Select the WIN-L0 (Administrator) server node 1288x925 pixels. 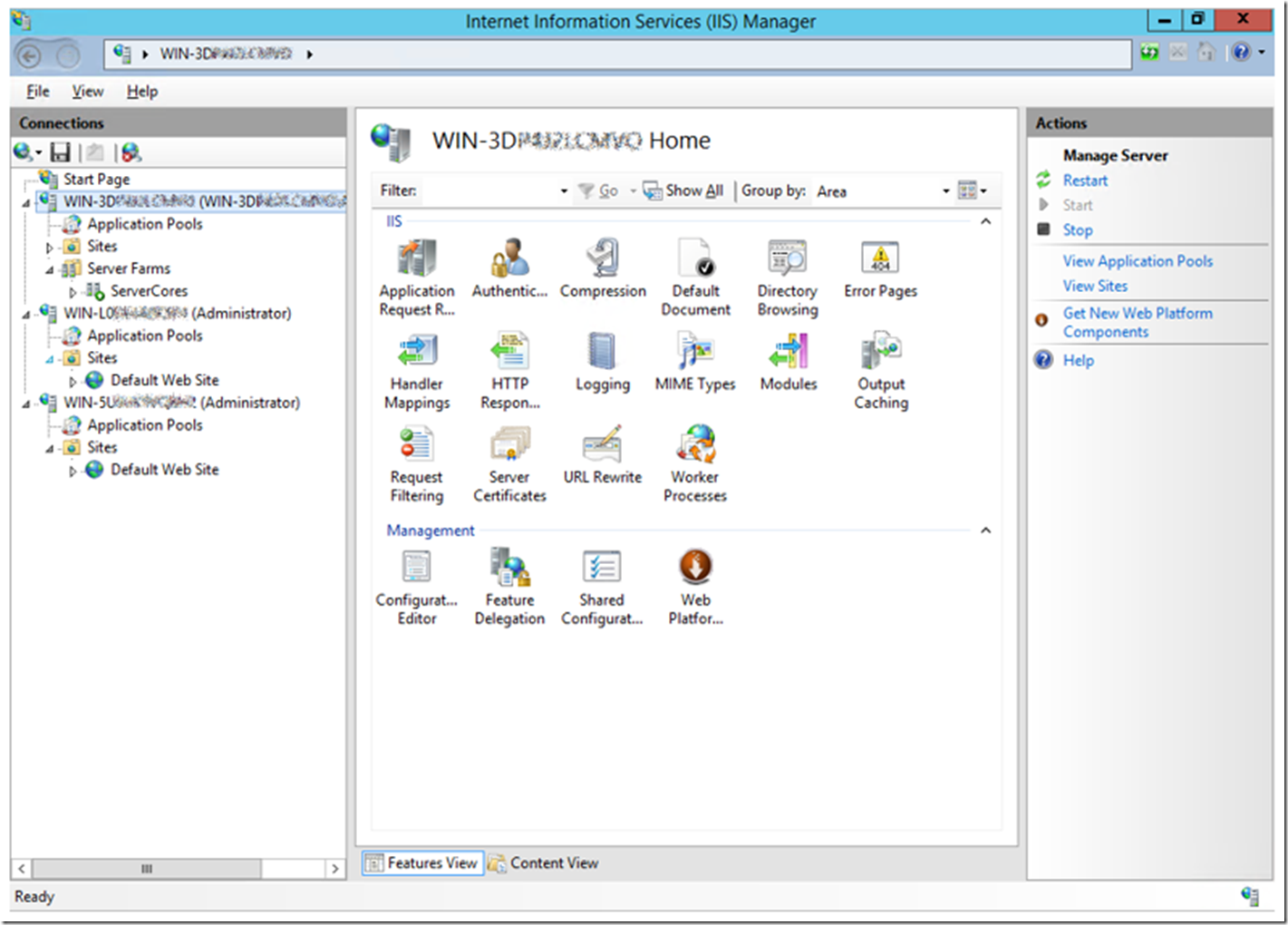point(177,313)
